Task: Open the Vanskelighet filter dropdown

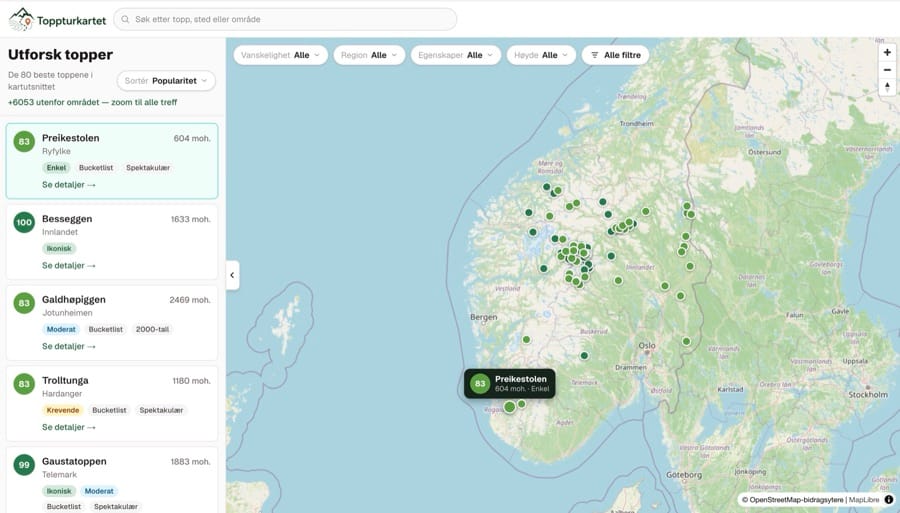Action: click(281, 55)
